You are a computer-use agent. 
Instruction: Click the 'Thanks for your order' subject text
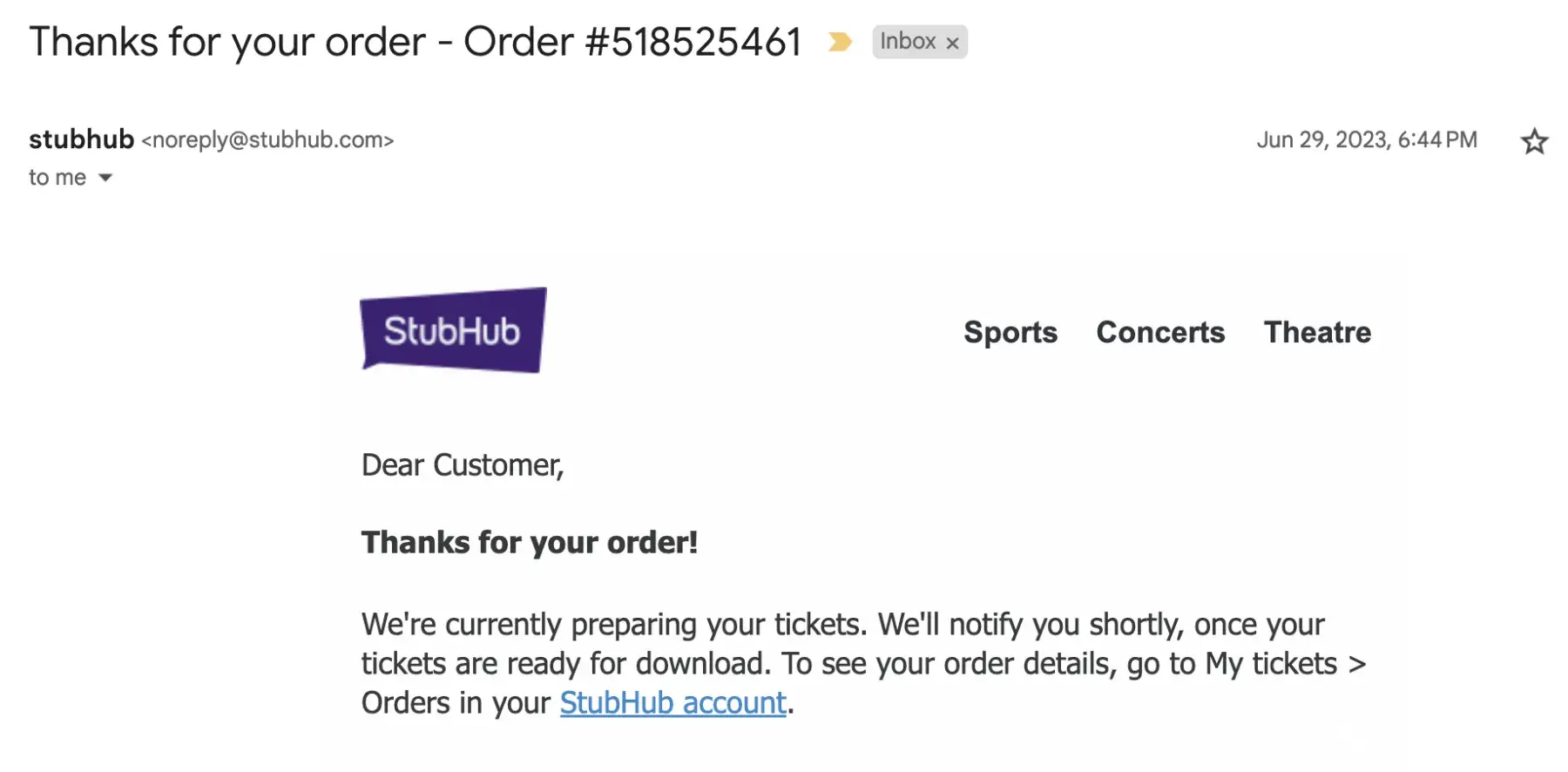(x=226, y=42)
